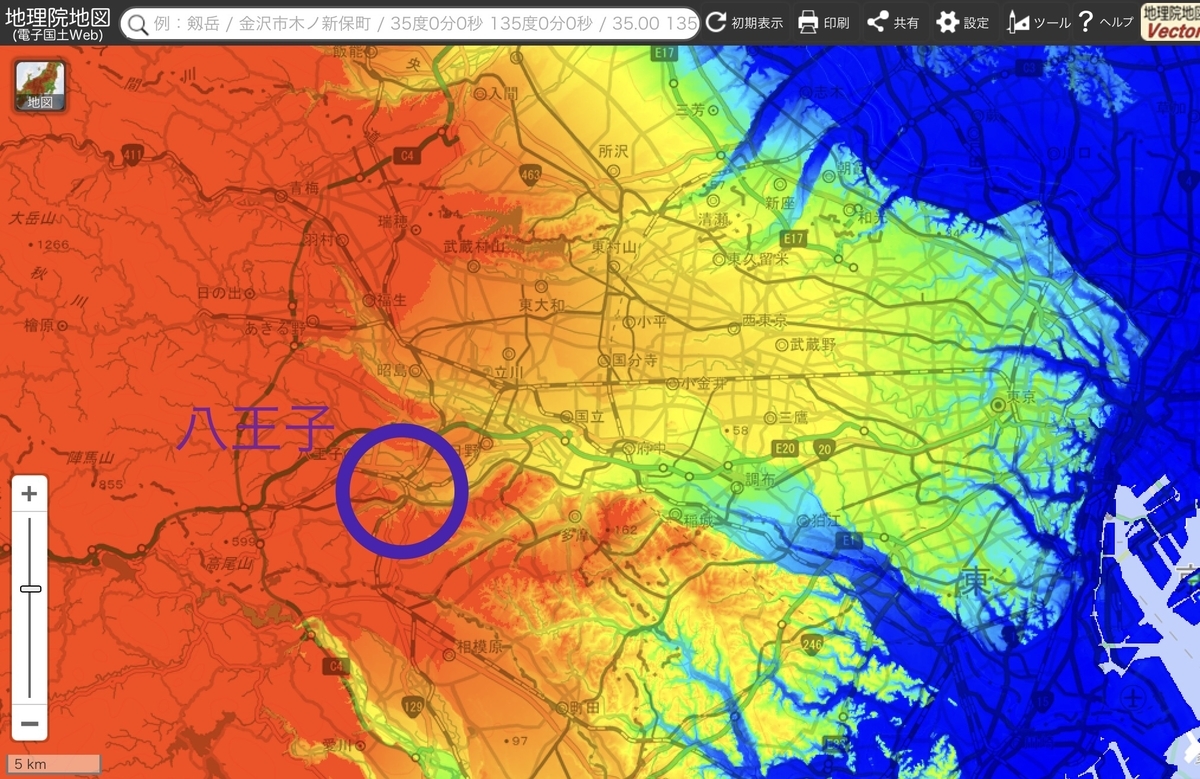
Task: Click the 狛江 city label
Action: (x=826, y=520)
